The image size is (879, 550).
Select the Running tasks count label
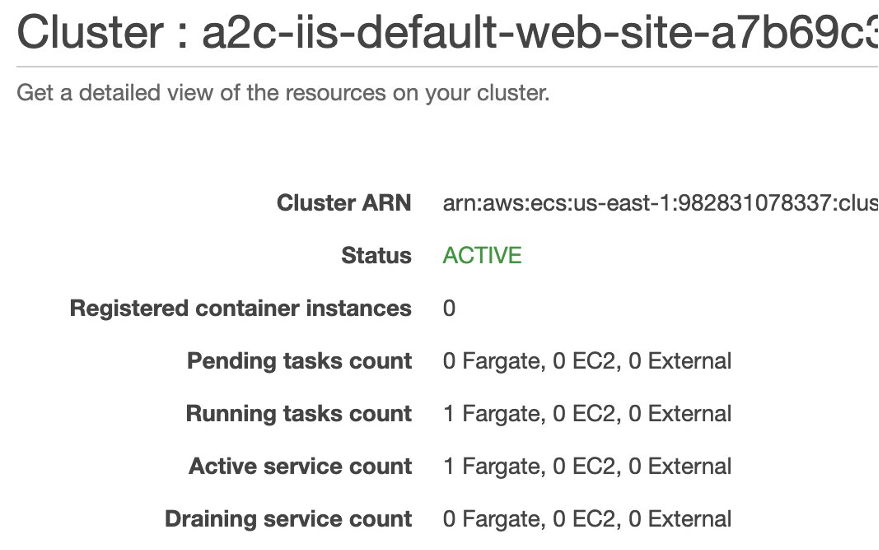(x=299, y=414)
